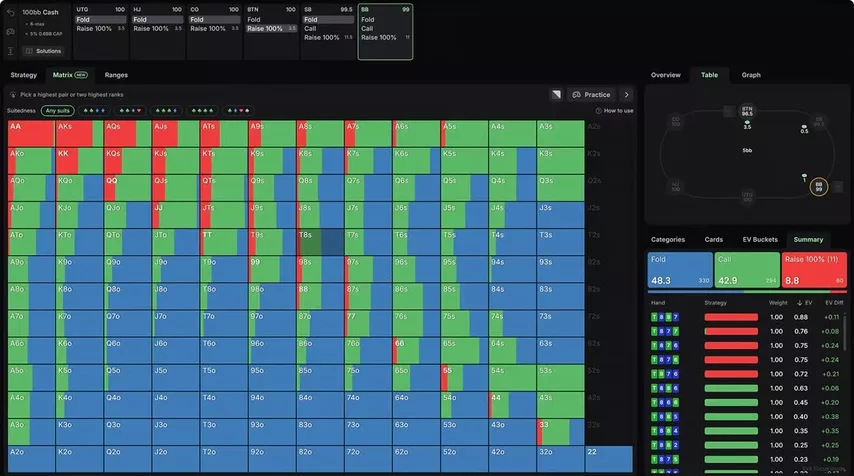
Task: Select the T8s cell in matrix
Action: point(320,242)
